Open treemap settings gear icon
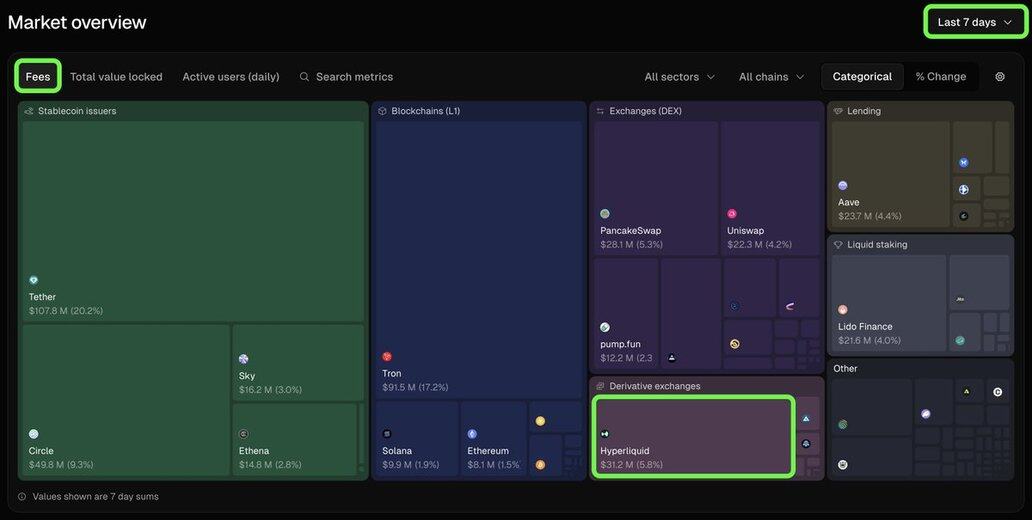This screenshot has height=520, width=1032. (1000, 76)
